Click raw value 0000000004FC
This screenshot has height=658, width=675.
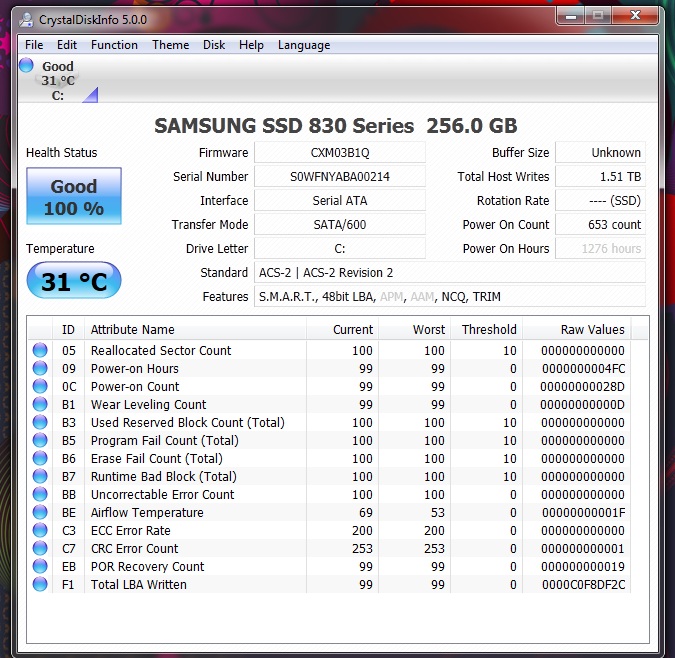[583, 369]
